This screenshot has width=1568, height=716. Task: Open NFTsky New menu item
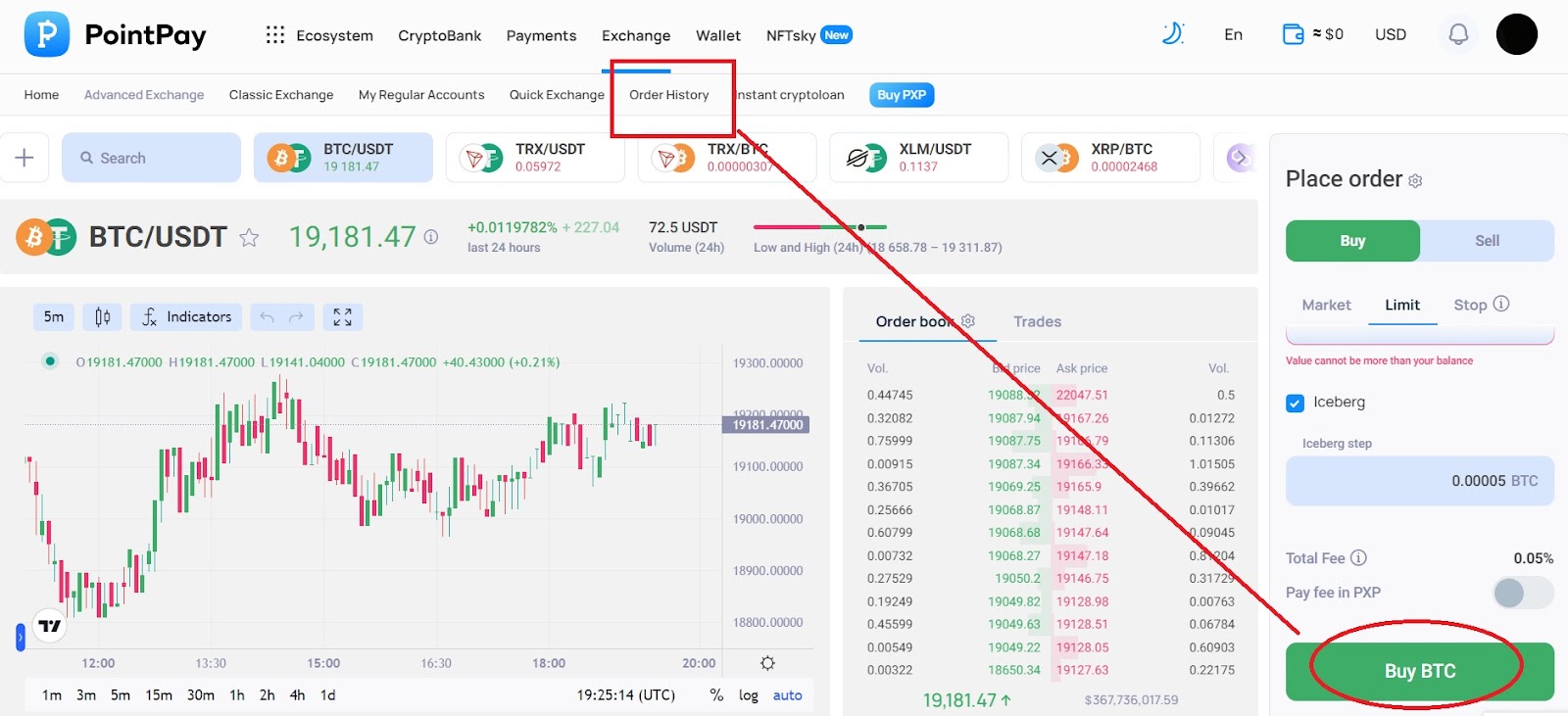(808, 35)
